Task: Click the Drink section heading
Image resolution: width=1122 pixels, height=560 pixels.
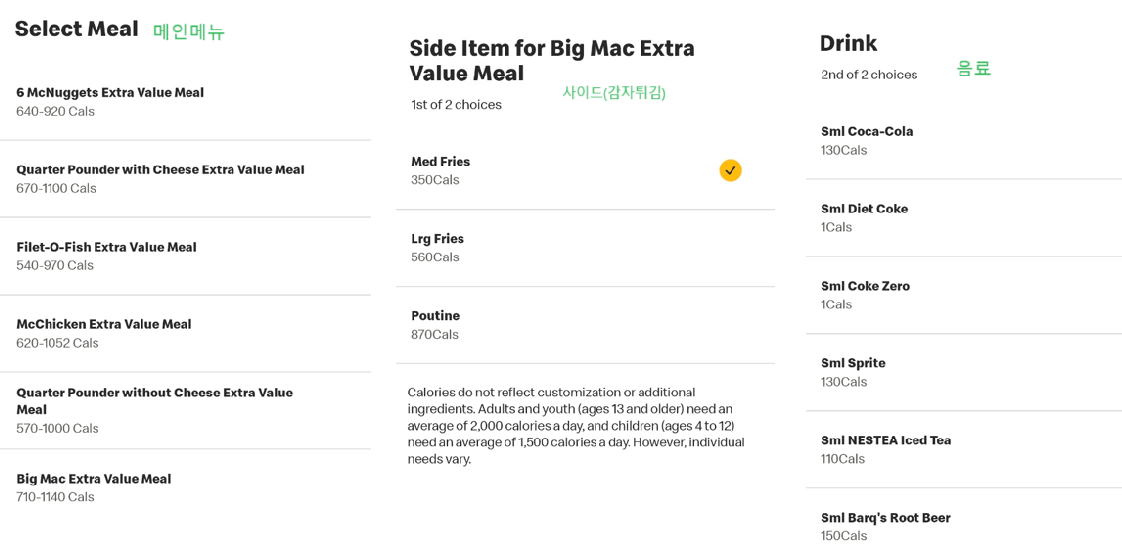Action: coord(848,44)
